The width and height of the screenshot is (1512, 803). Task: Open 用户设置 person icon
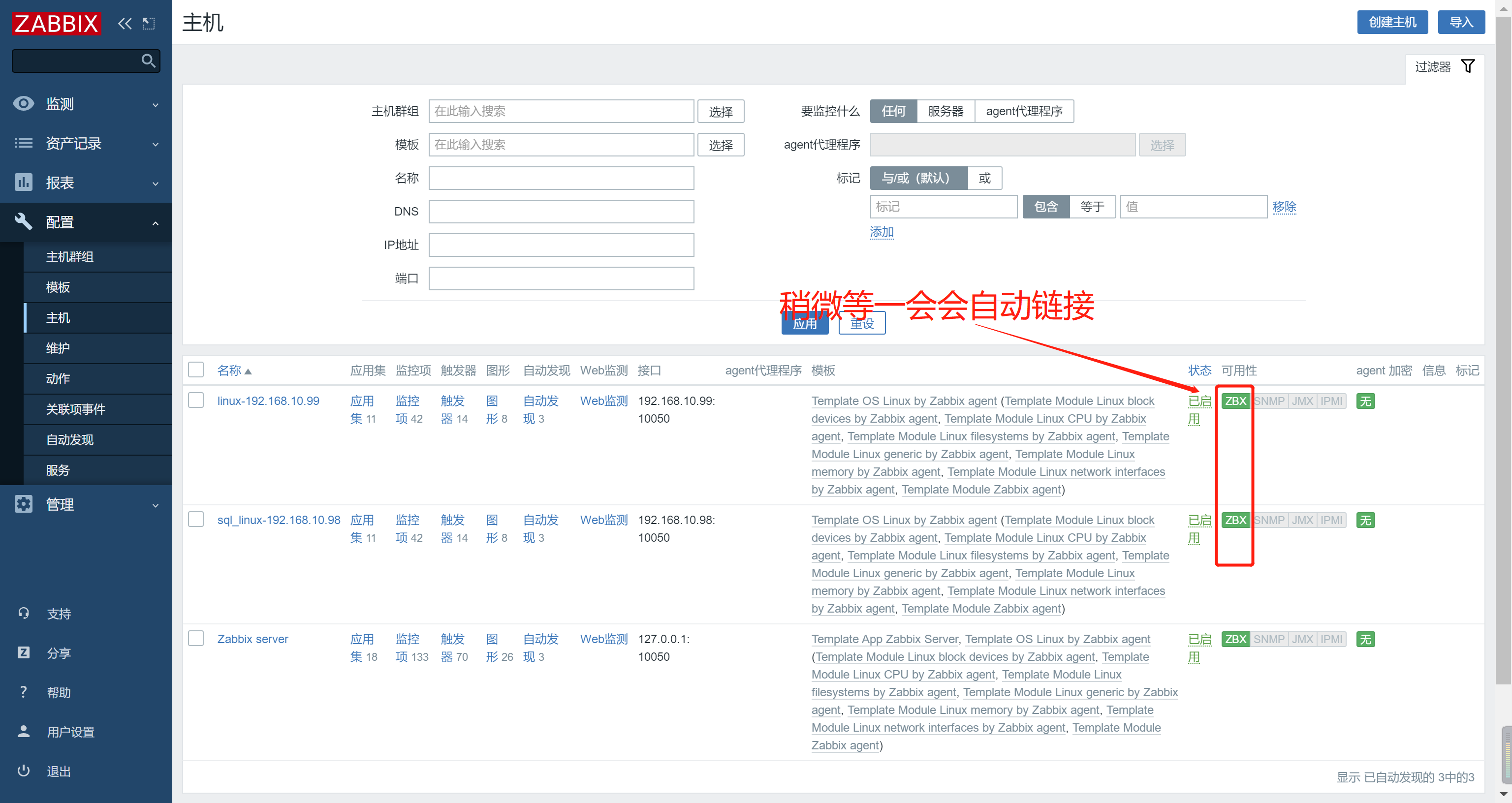pos(24,731)
